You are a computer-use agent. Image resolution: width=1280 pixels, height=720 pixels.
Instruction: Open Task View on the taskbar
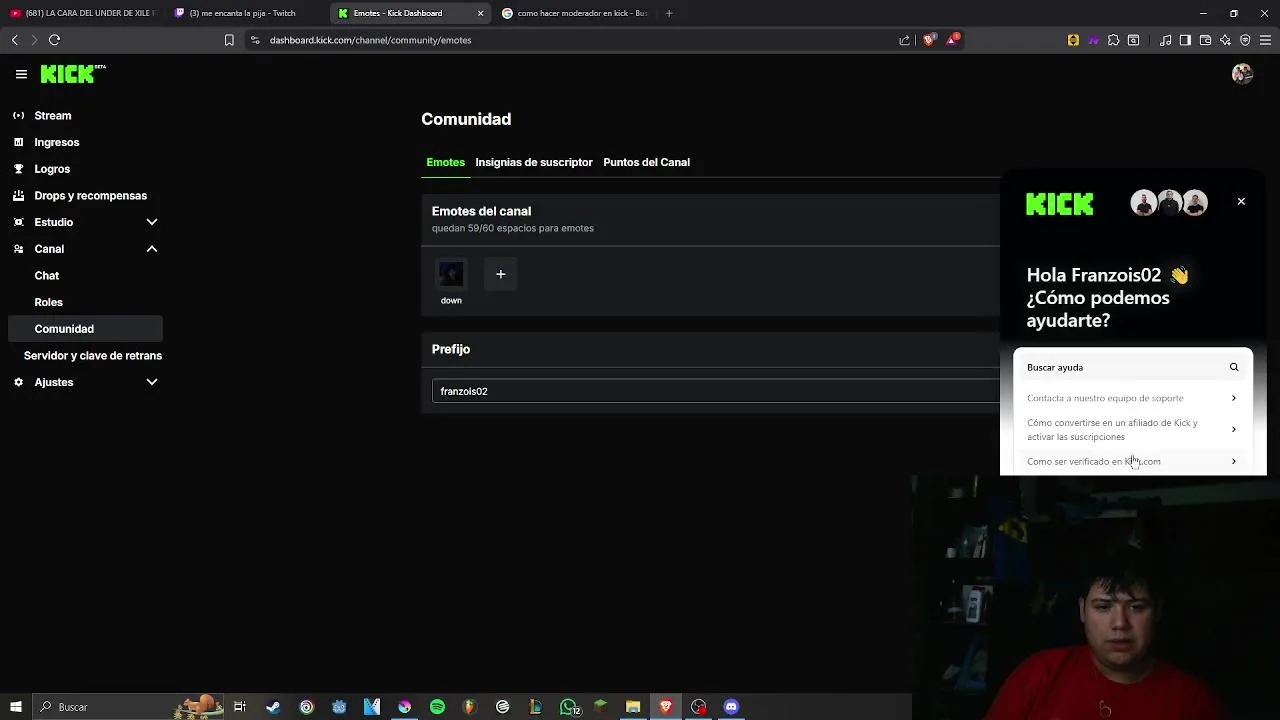coord(240,707)
